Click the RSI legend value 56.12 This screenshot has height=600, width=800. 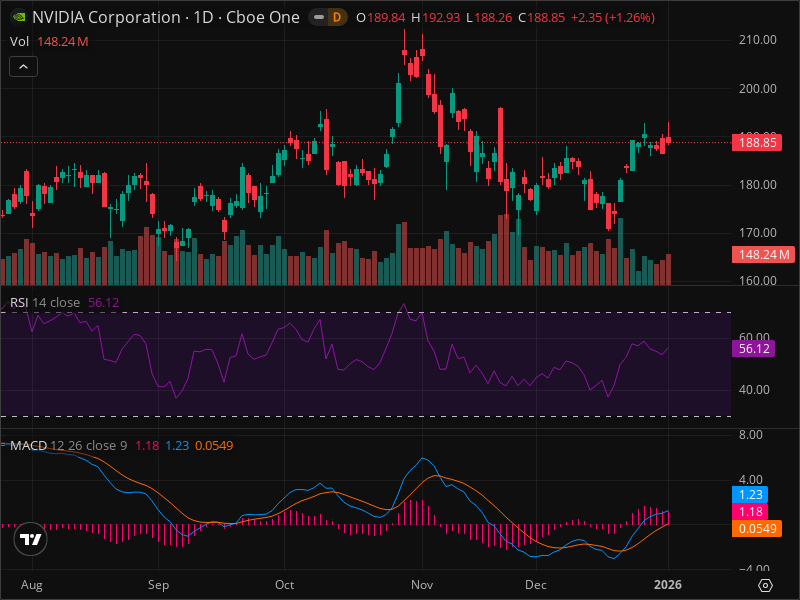pos(104,303)
